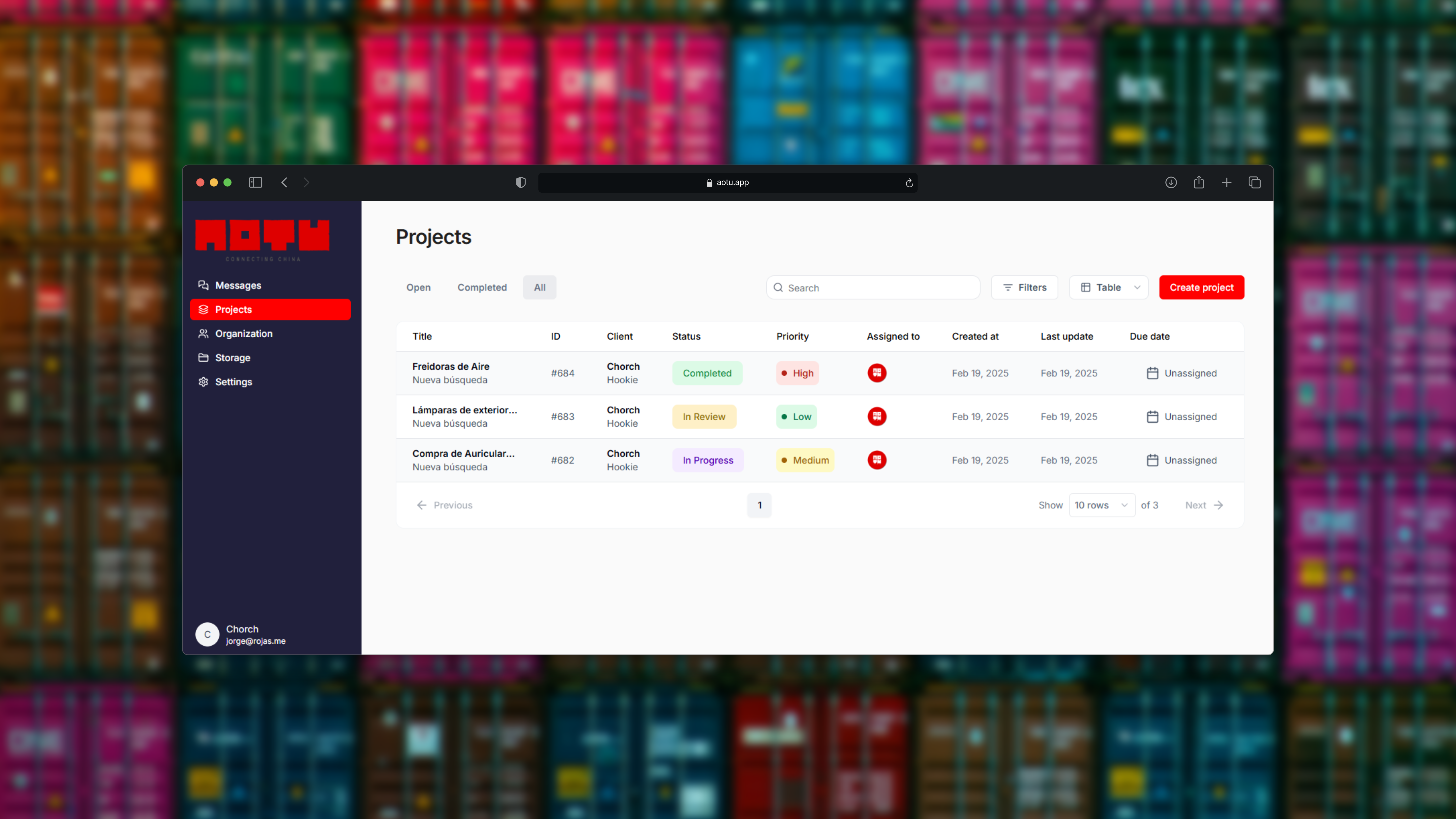
Task: Click the Completed status badge
Action: [707, 373]
